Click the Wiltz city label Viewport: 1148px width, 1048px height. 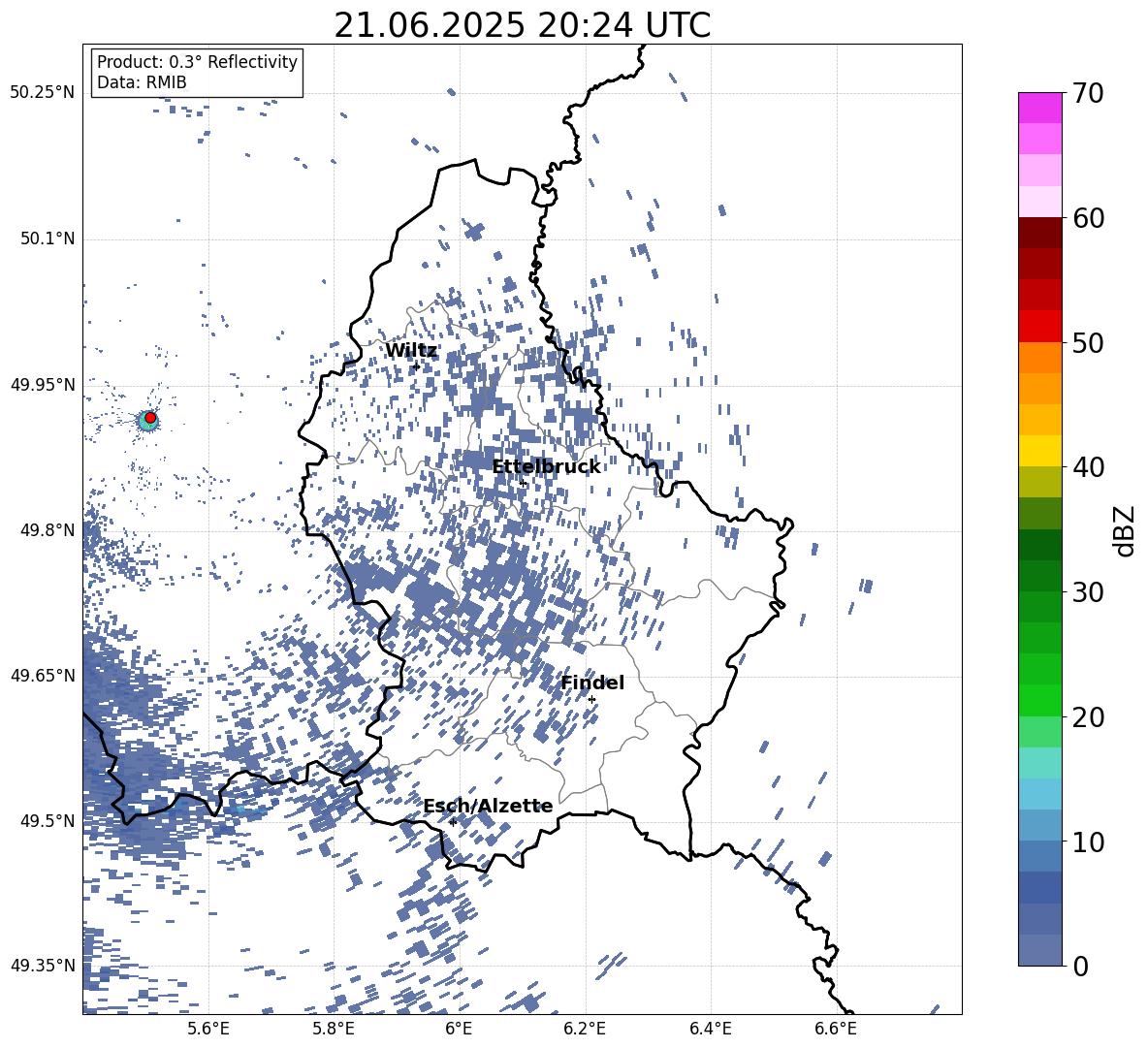(411, 351)
